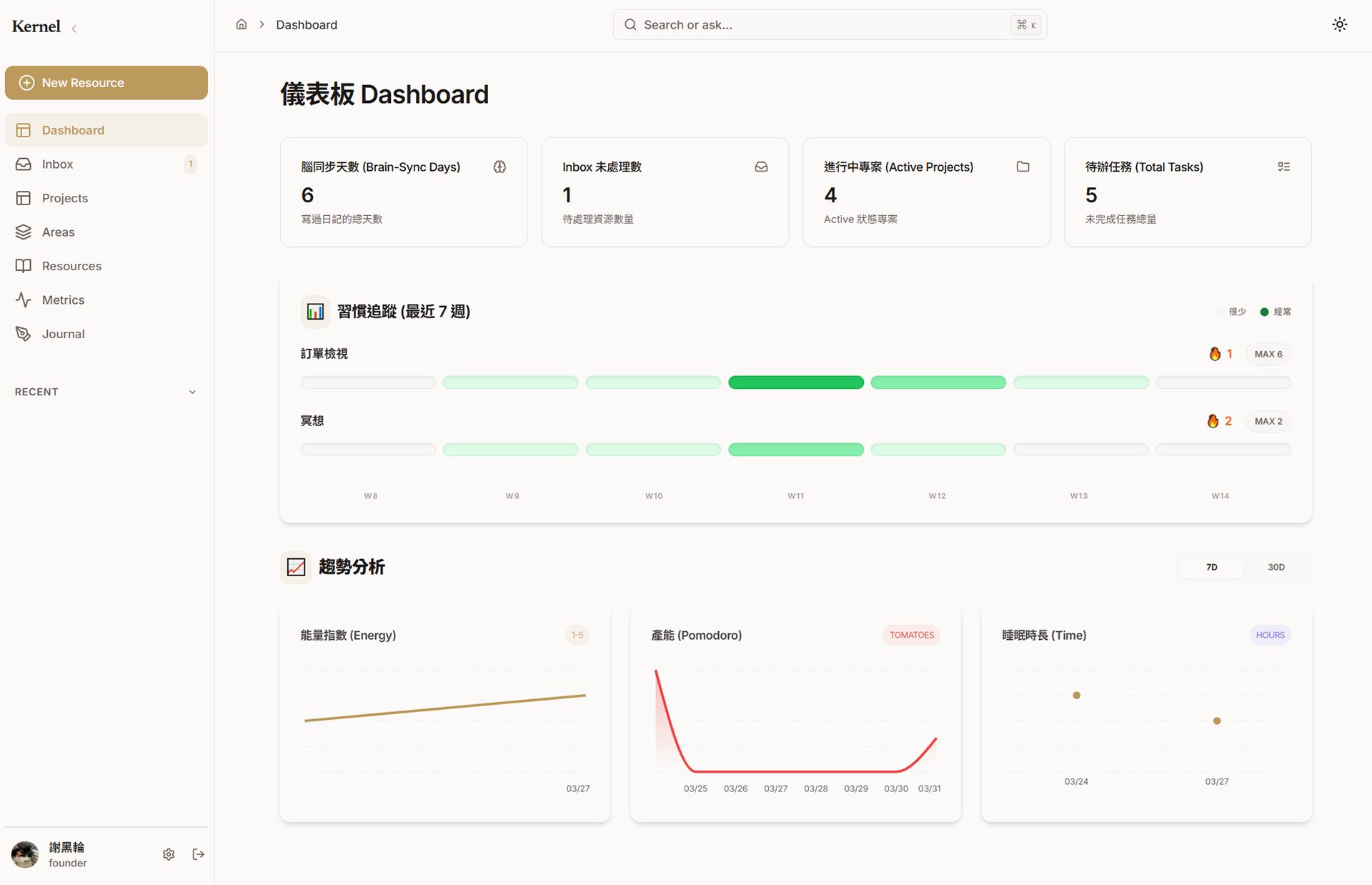Open Inbox from the sidebar
This screenshot has height=885, width=1372.
point(57,164)
